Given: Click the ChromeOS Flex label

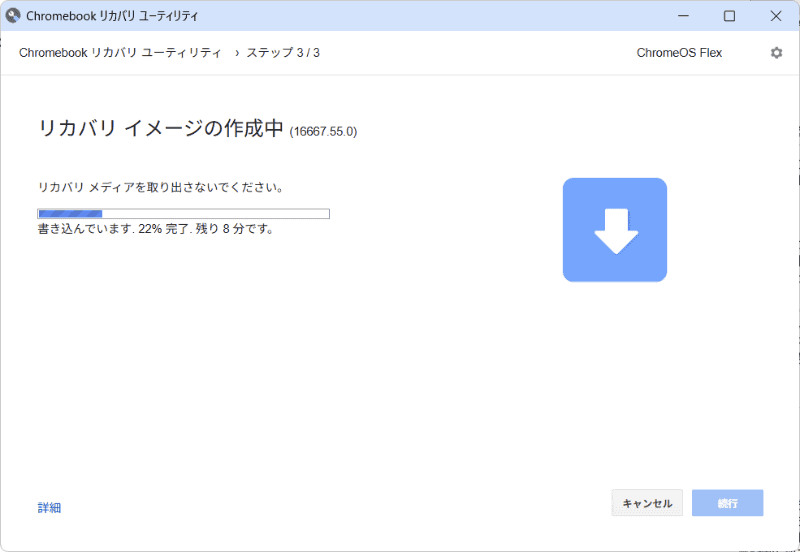Looking at the screenshot, I should tap(679, 53).
